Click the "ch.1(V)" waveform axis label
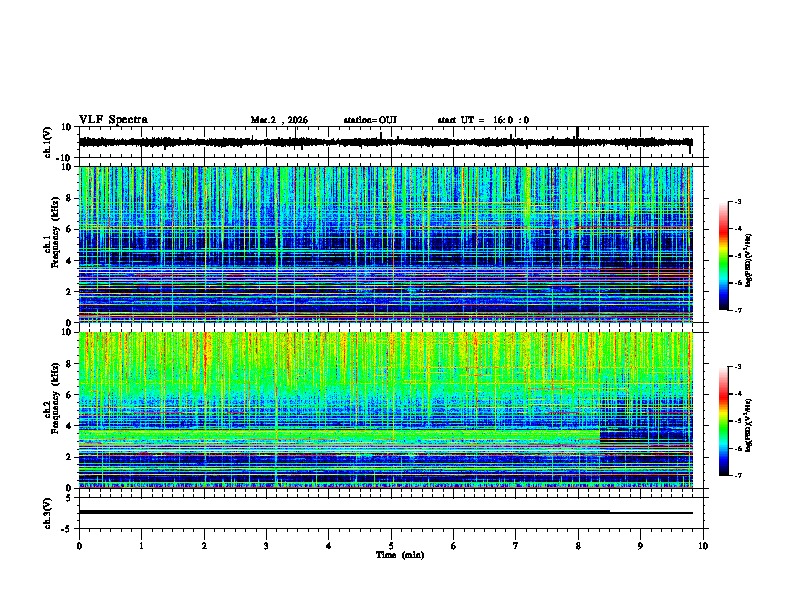 click(48, 142)
